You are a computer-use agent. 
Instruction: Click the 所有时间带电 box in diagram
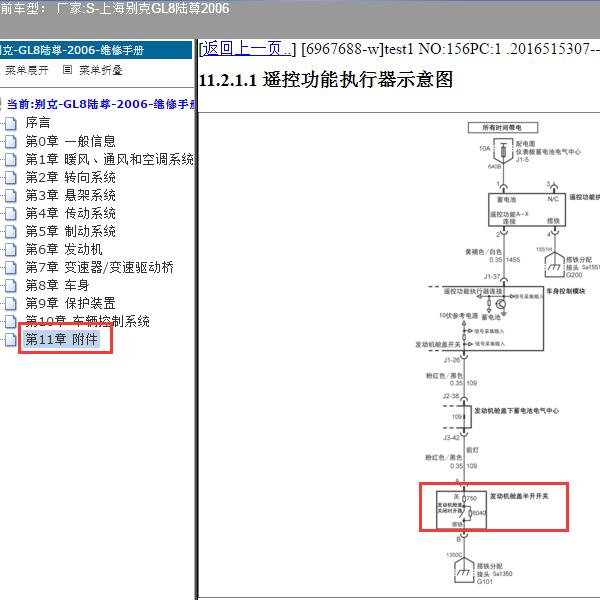[503, 127]
